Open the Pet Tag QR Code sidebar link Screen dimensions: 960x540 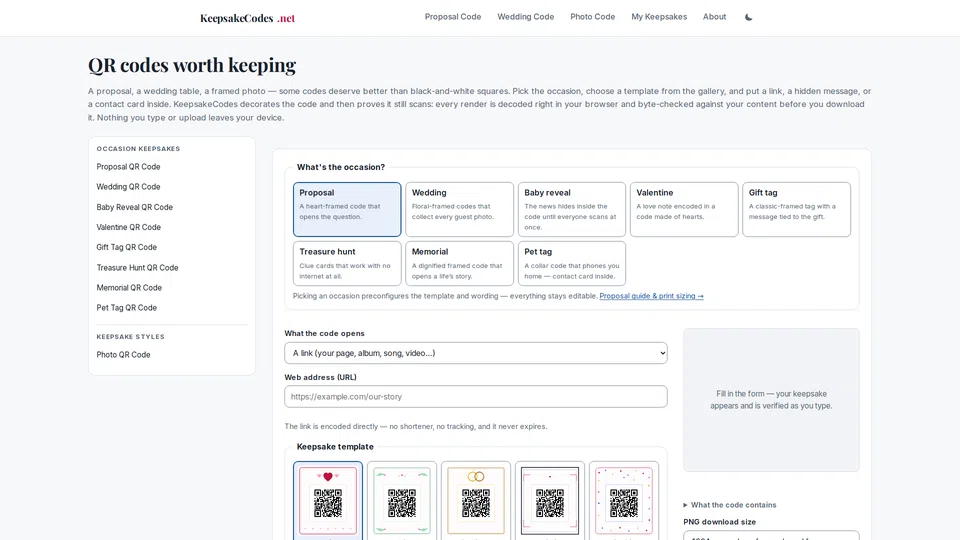[x=127, y=308]
